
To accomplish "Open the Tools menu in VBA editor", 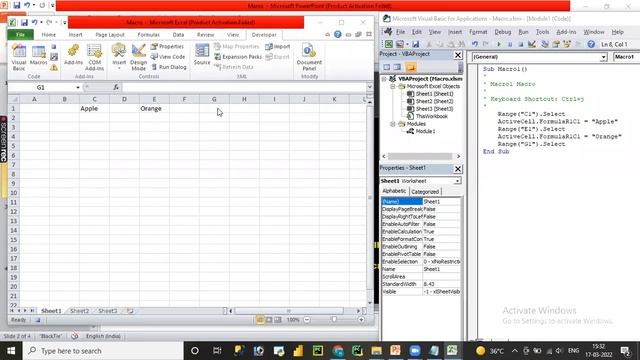I will [542, 32].
